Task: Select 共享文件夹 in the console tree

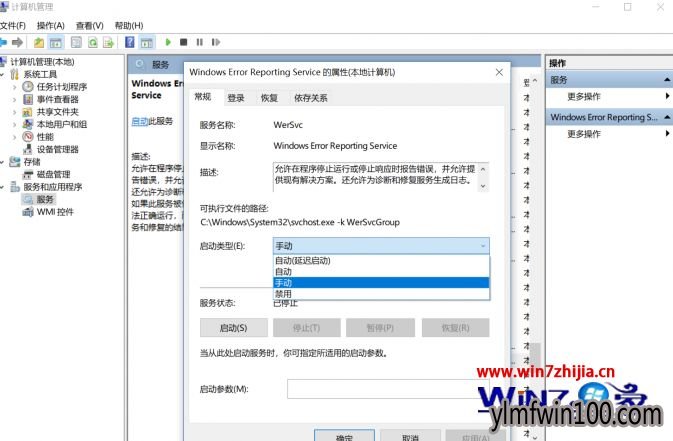Action: click(58, 112)
